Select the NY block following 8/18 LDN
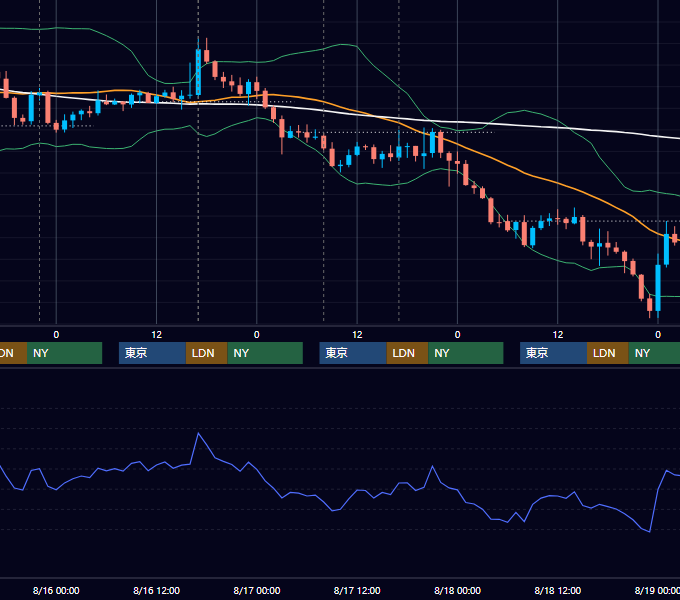Image resolution: width=680 pixels, height=600 pixels. tap(654, 353)
